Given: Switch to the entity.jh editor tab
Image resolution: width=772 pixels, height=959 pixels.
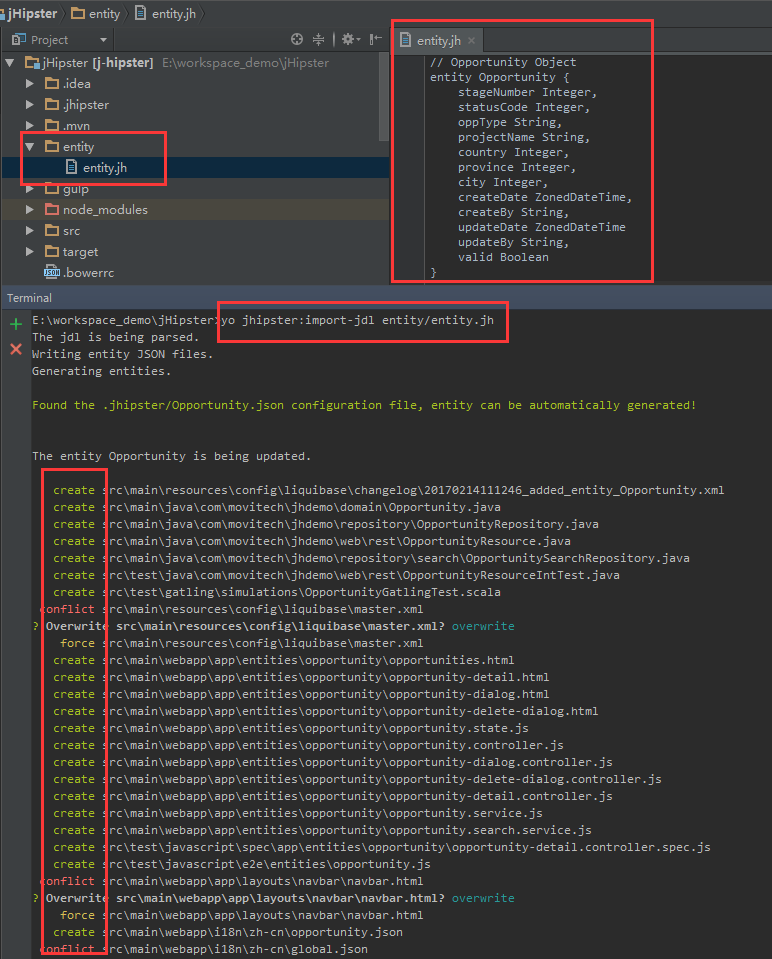Looking at the screenshot, I should [438, 41].
